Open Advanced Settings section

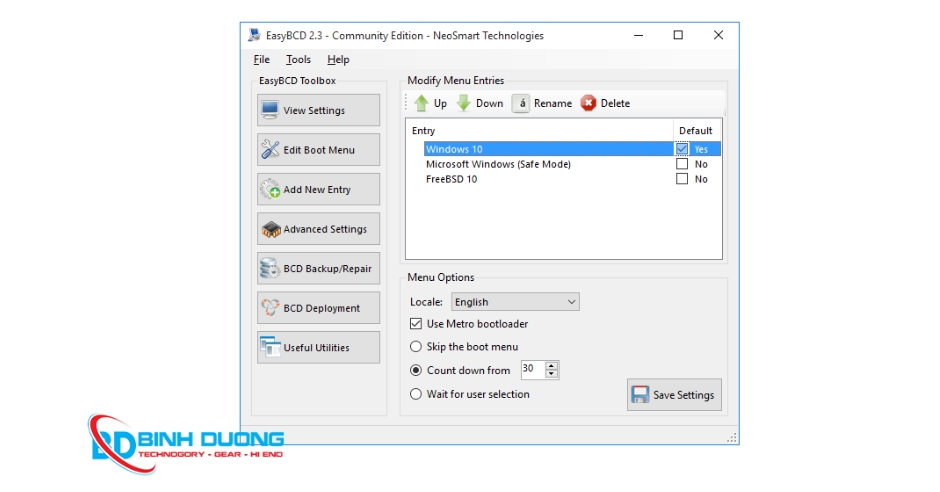(x=318, y=228)
